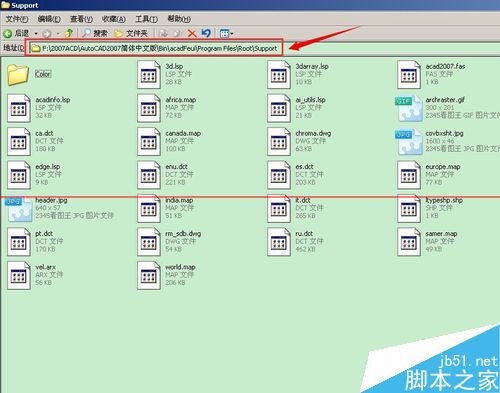
Task: Click the Support title bar folder icon
Action: pyautogui.click(x=5, y=5)
